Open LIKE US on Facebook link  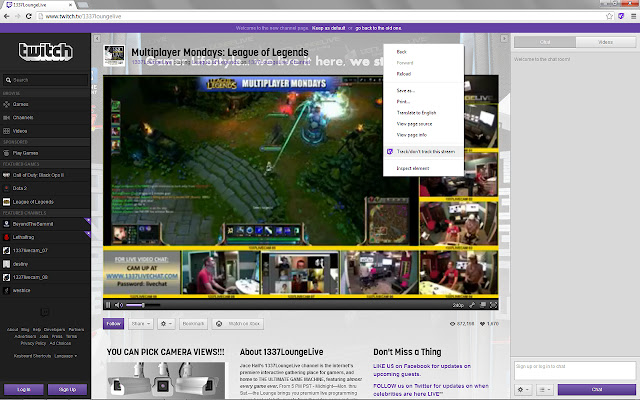tap(422, 370)
